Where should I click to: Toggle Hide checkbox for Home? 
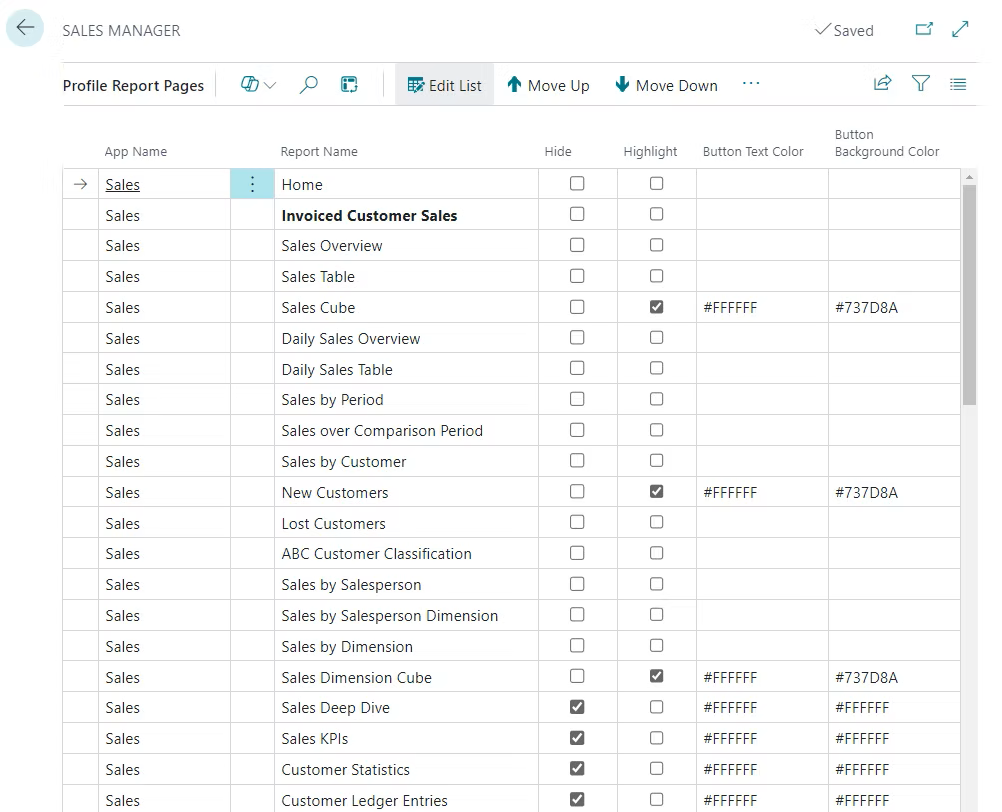[x=577, y=183]
